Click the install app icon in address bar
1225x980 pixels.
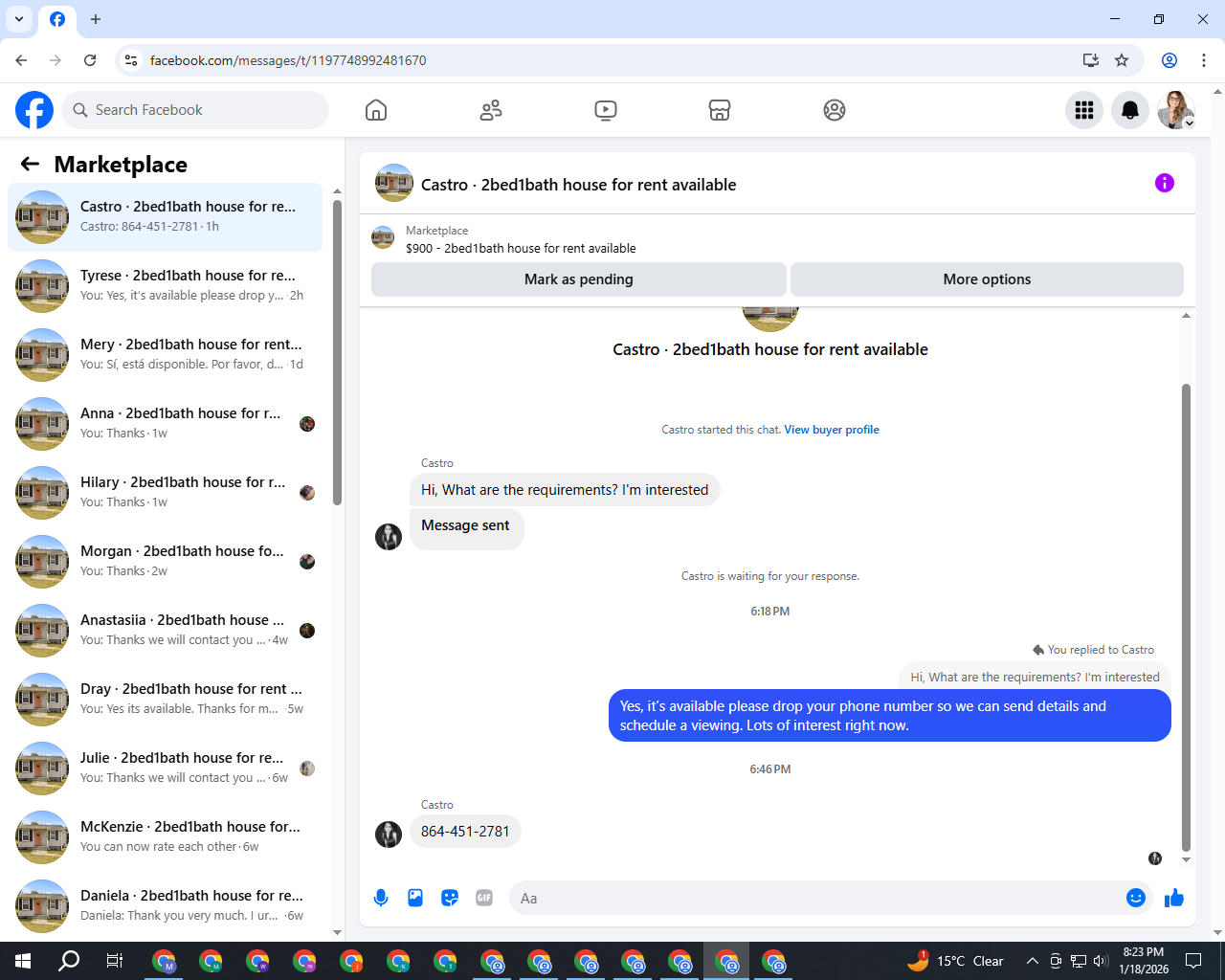1090,60
